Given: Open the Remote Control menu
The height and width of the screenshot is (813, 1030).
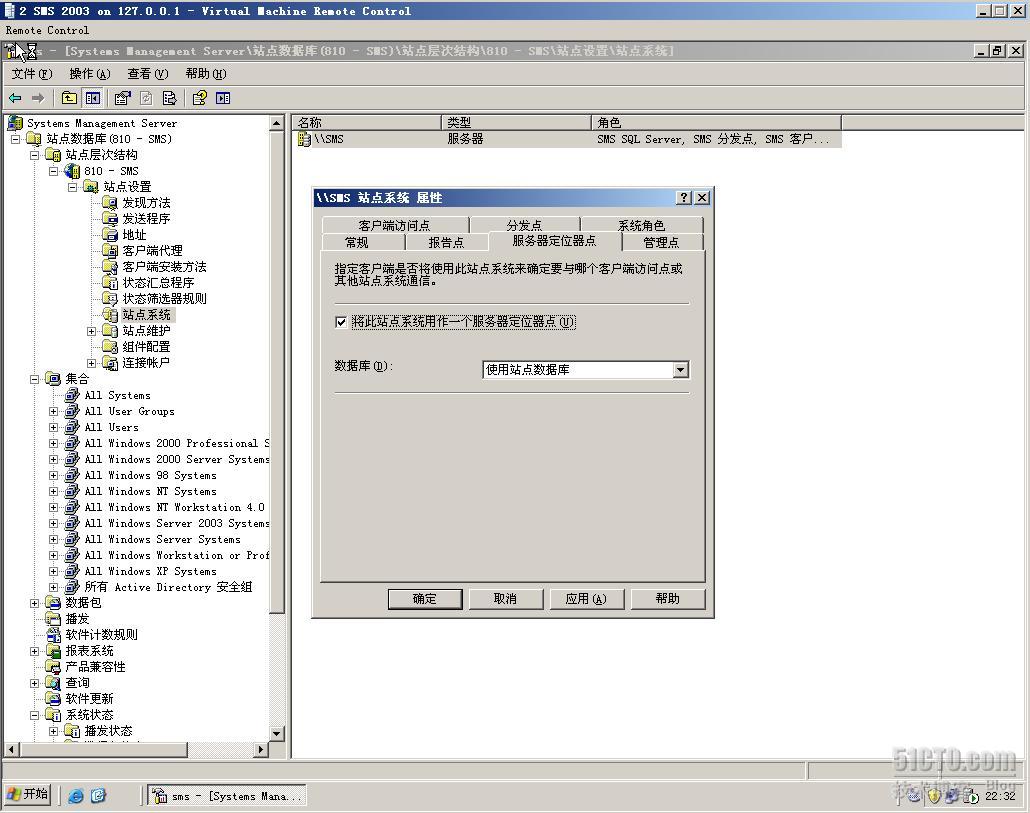Looking at the screenshot, I should click(x=47, y=30).
